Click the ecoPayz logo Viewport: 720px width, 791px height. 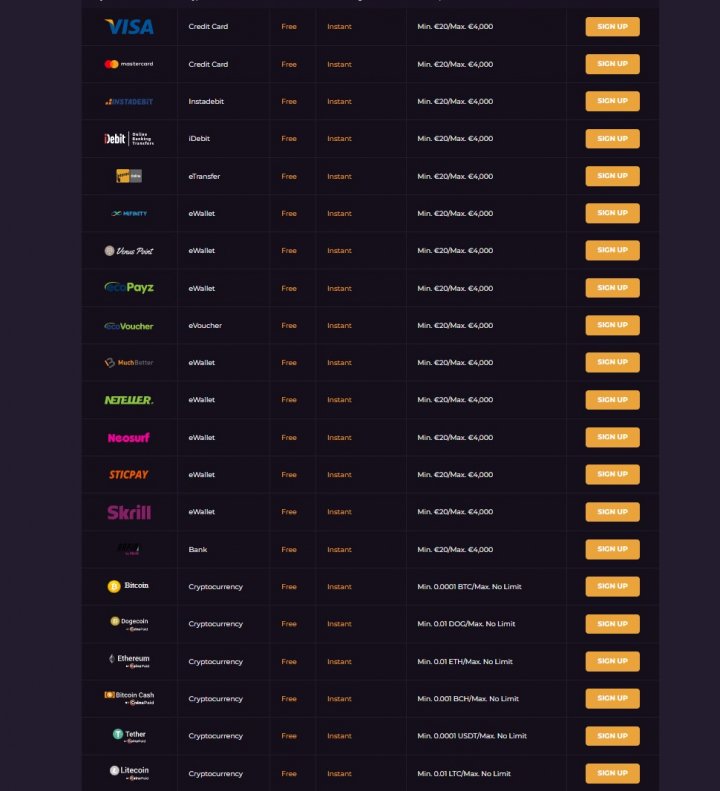tap(129, 288)
